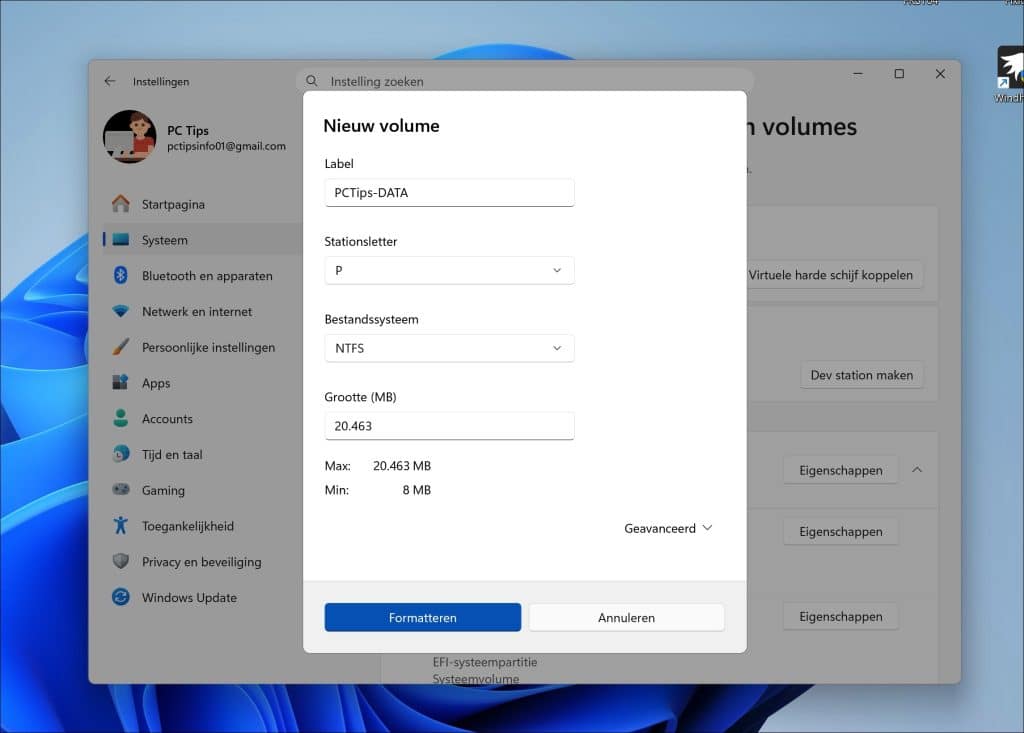The width and height of the screenshot is (1024, 733).
Task: Click the Annuleren button
Action: (x=626, y=617)
